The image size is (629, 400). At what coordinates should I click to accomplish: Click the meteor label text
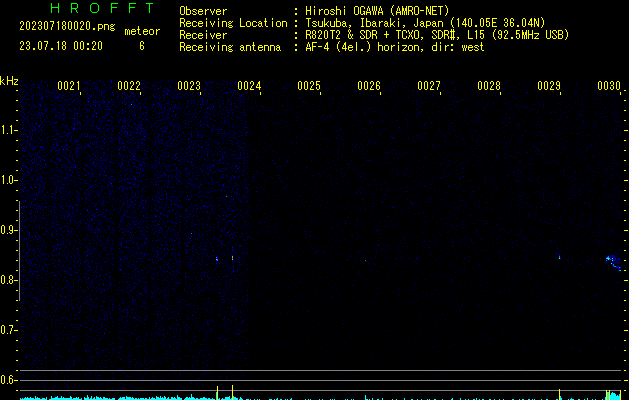click(141, 31)
